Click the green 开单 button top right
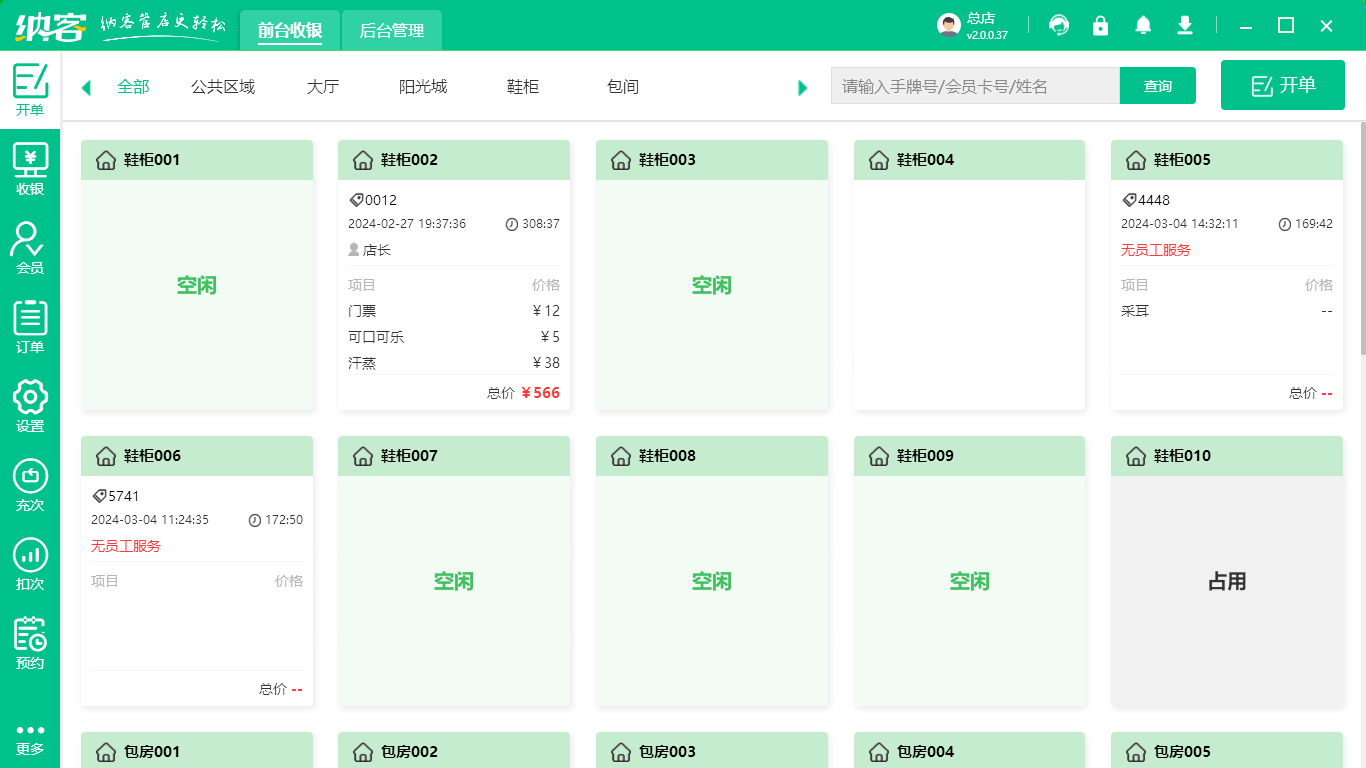Image resolution: width=1366 pixels, height=768 pixels. [x=1282, y=85]
